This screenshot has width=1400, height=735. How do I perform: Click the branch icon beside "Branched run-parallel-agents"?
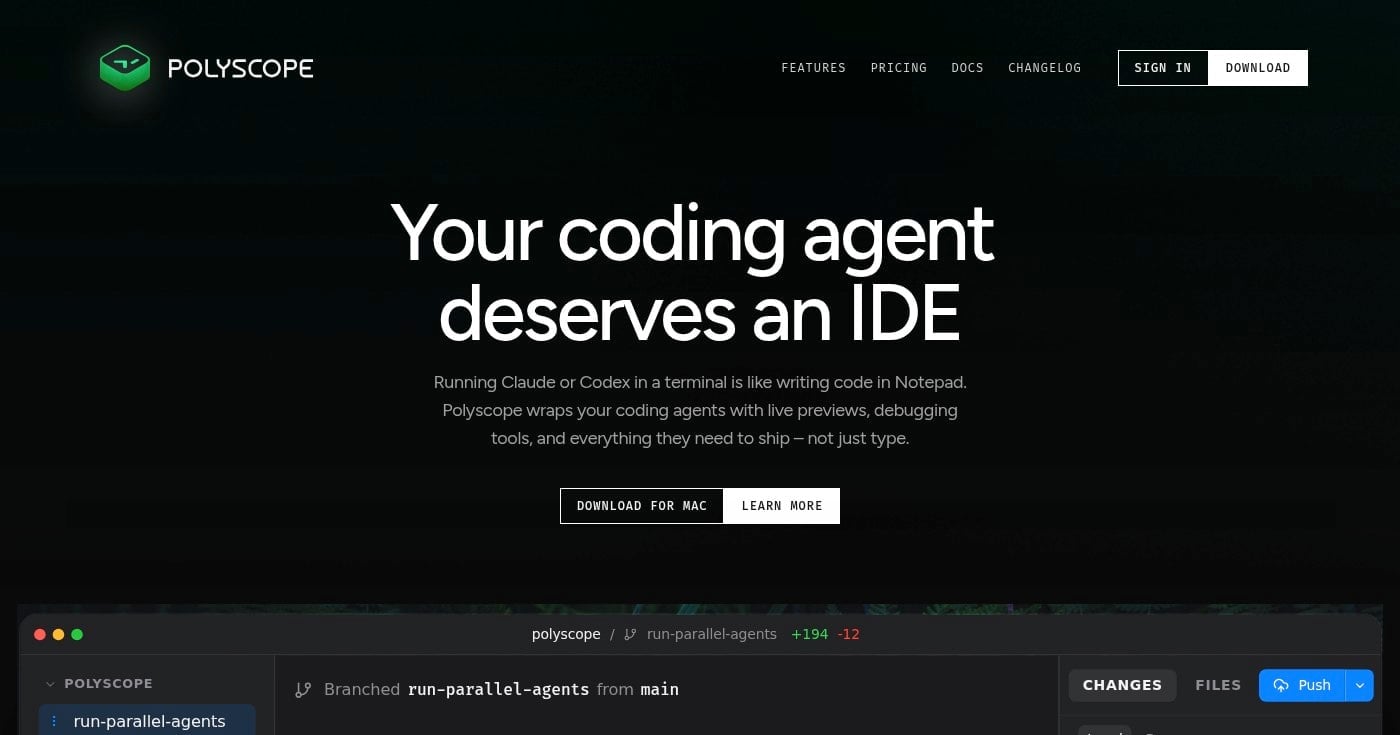point(303,689)
